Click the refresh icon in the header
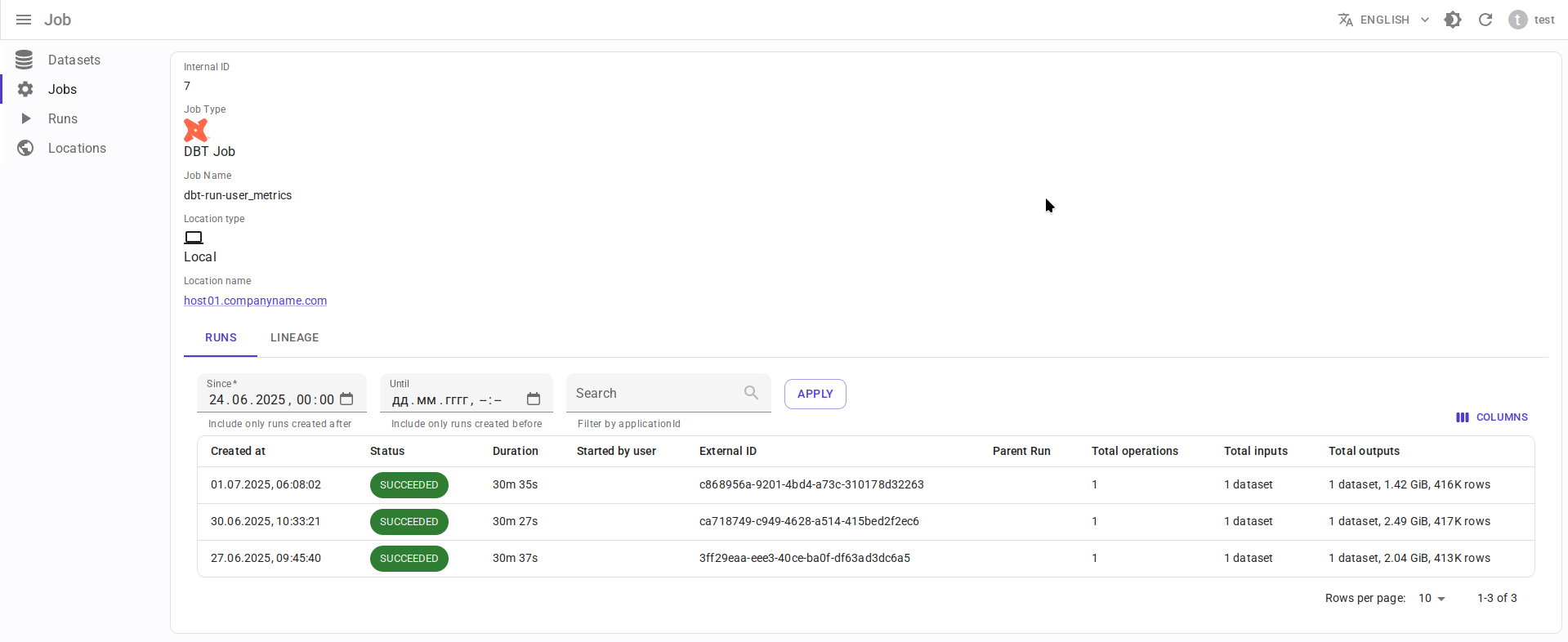1568x642 pixels. point(1485,20)
